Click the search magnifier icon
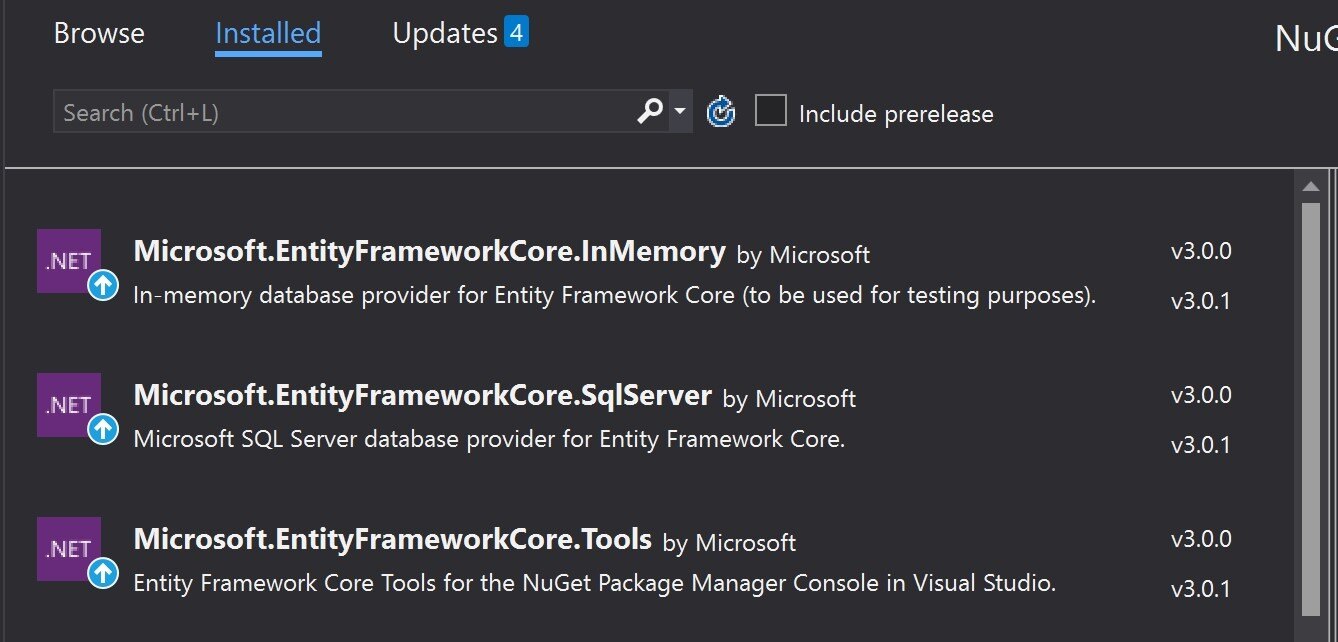Screen dimensions: 1338x642 [650, 111]
